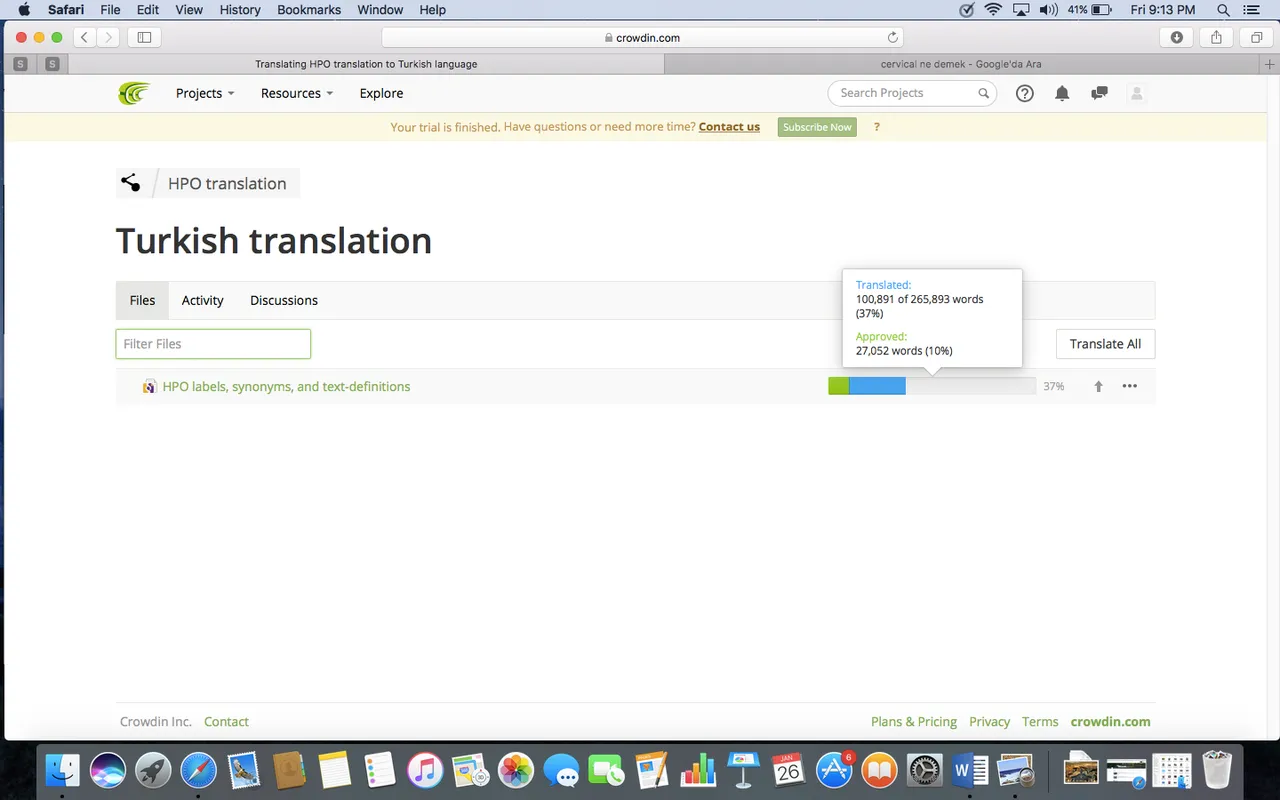Click the Subscribe Now button

point(817,127)
